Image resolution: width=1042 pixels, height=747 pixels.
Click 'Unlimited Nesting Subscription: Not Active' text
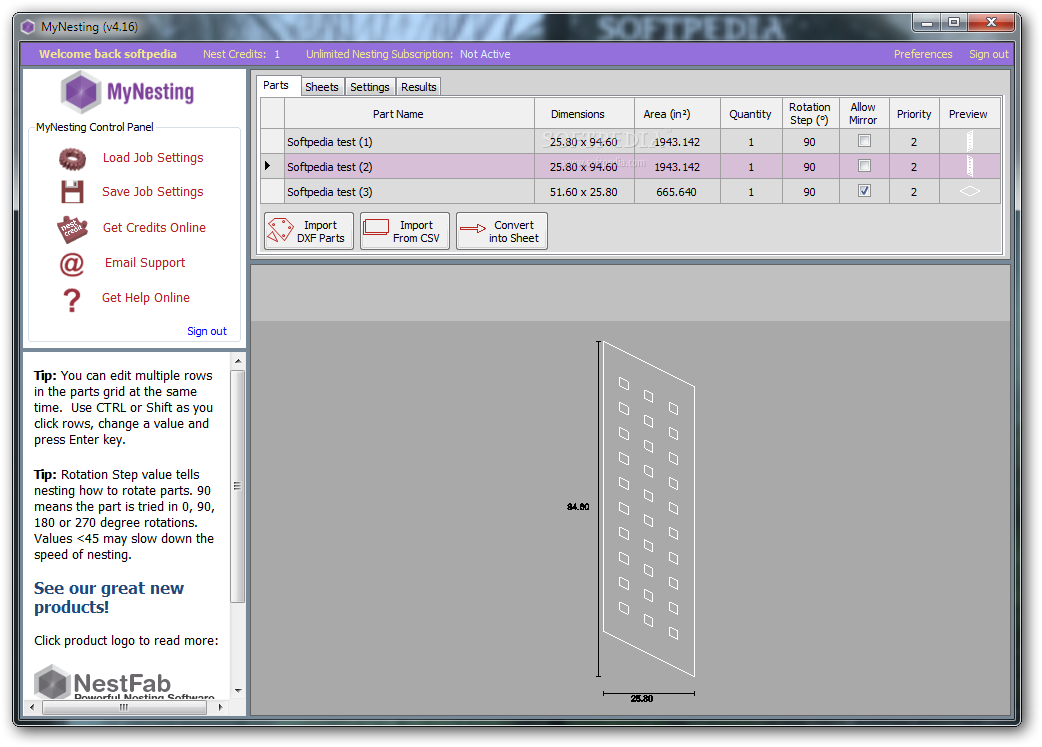click(408, 54)
